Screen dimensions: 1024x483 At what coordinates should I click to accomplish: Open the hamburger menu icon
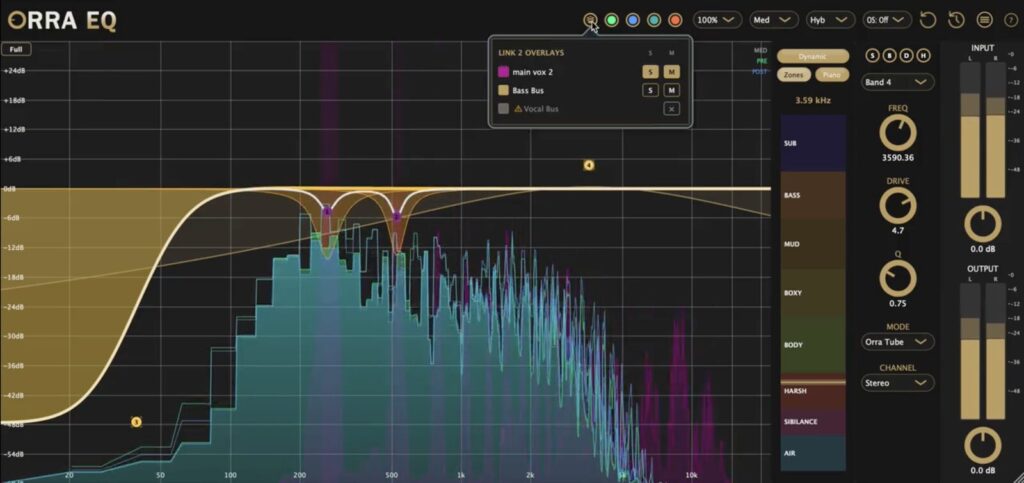(984, 20)
